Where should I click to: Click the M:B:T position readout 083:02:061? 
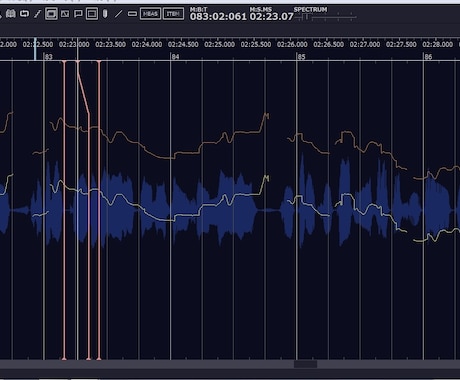218,16
